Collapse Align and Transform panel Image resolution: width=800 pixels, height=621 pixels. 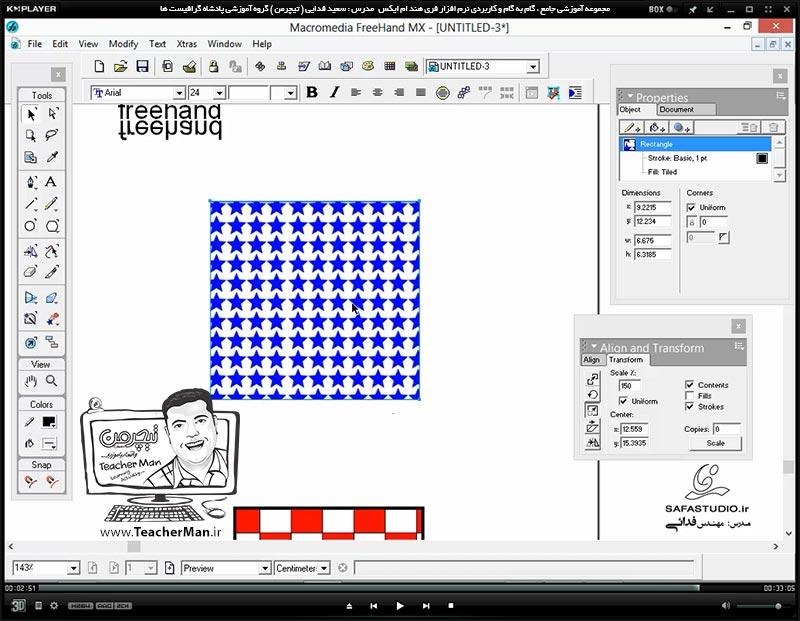click(x=594, y=346)
